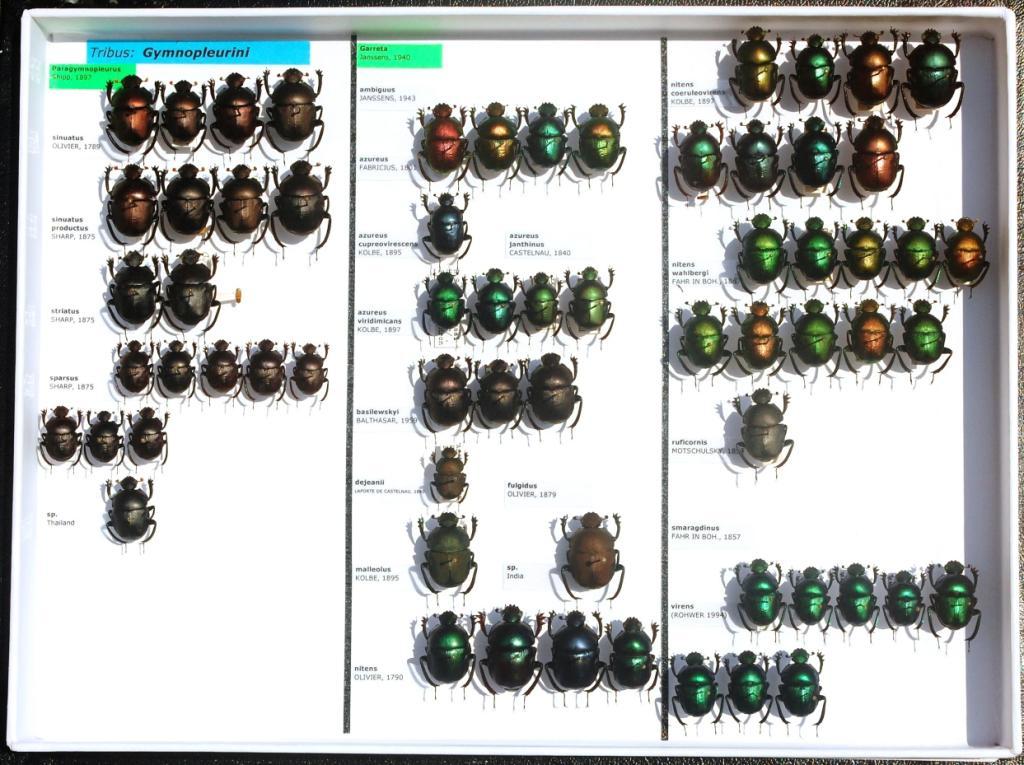
Task: Select the green Garreta Janssens 1940 label
Action: (399, 55)
